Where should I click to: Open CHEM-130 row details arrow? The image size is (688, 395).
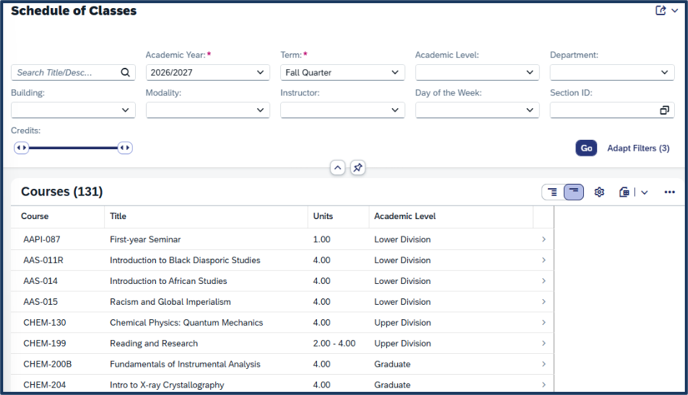click(x=543, y=323)
